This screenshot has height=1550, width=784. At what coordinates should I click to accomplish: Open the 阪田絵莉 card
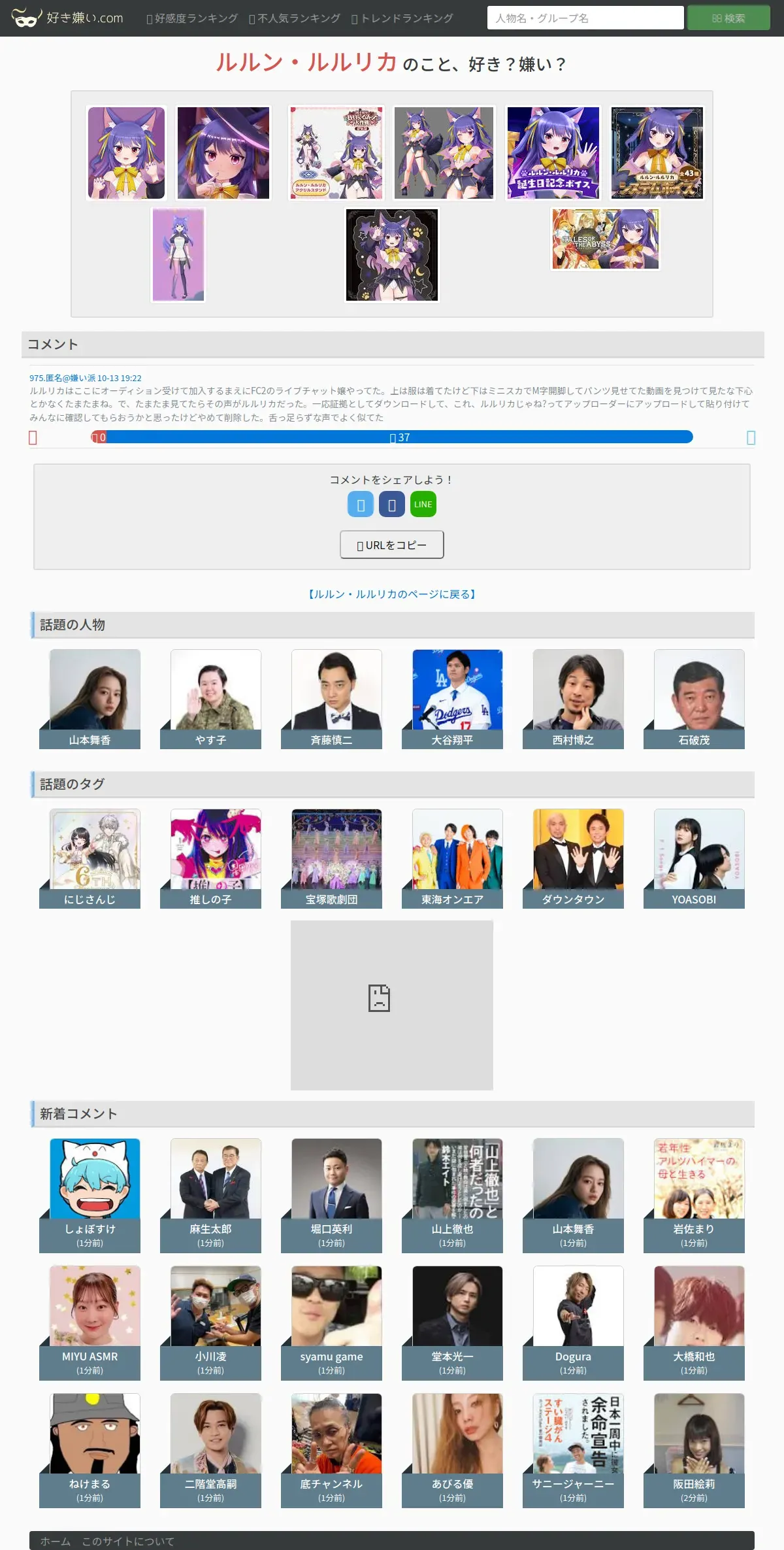click(694, 1450)
